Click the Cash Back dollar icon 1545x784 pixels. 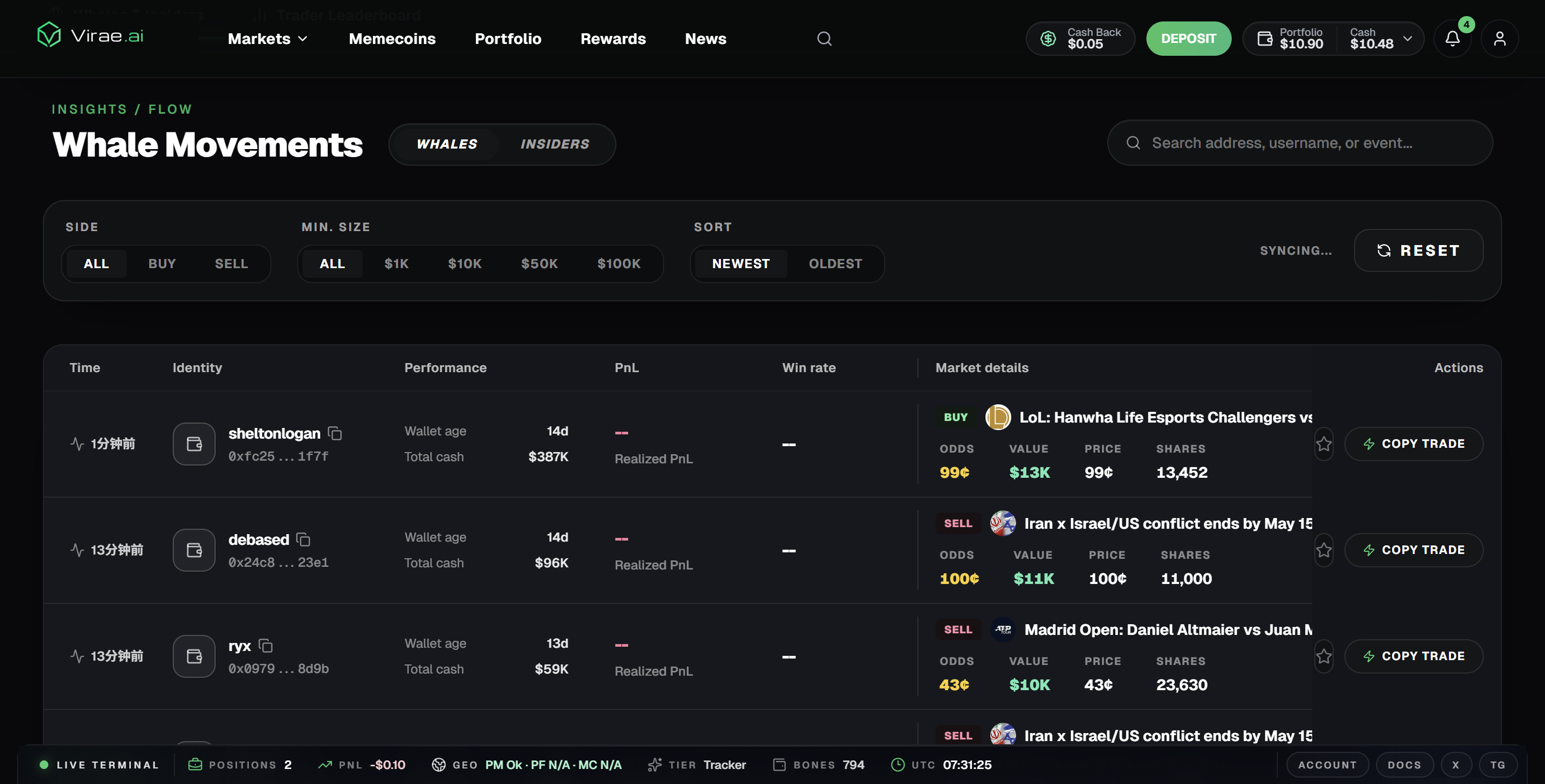pos(1048,39)
